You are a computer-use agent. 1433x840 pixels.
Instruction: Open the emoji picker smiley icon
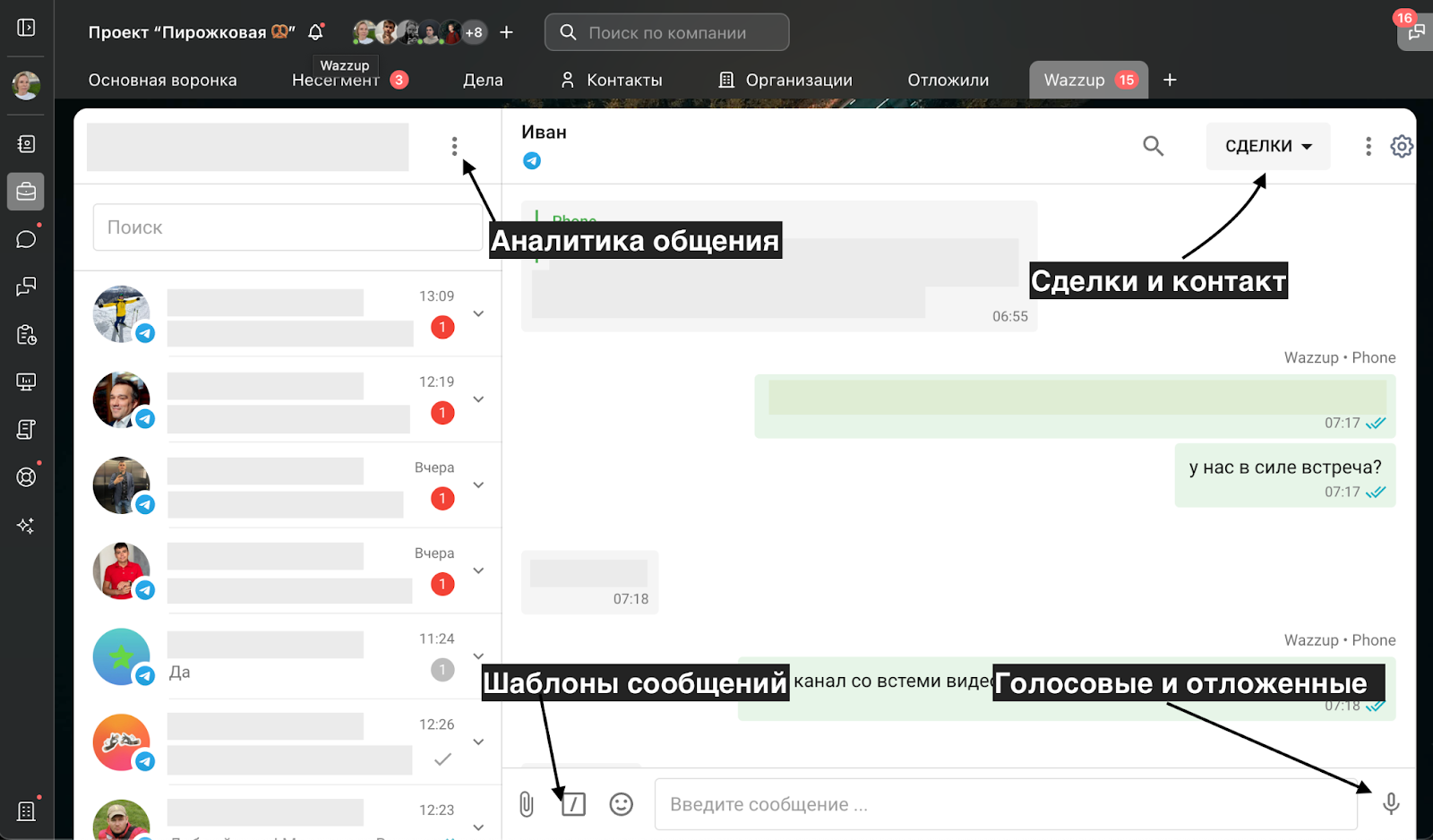click(x=621, y=804)
